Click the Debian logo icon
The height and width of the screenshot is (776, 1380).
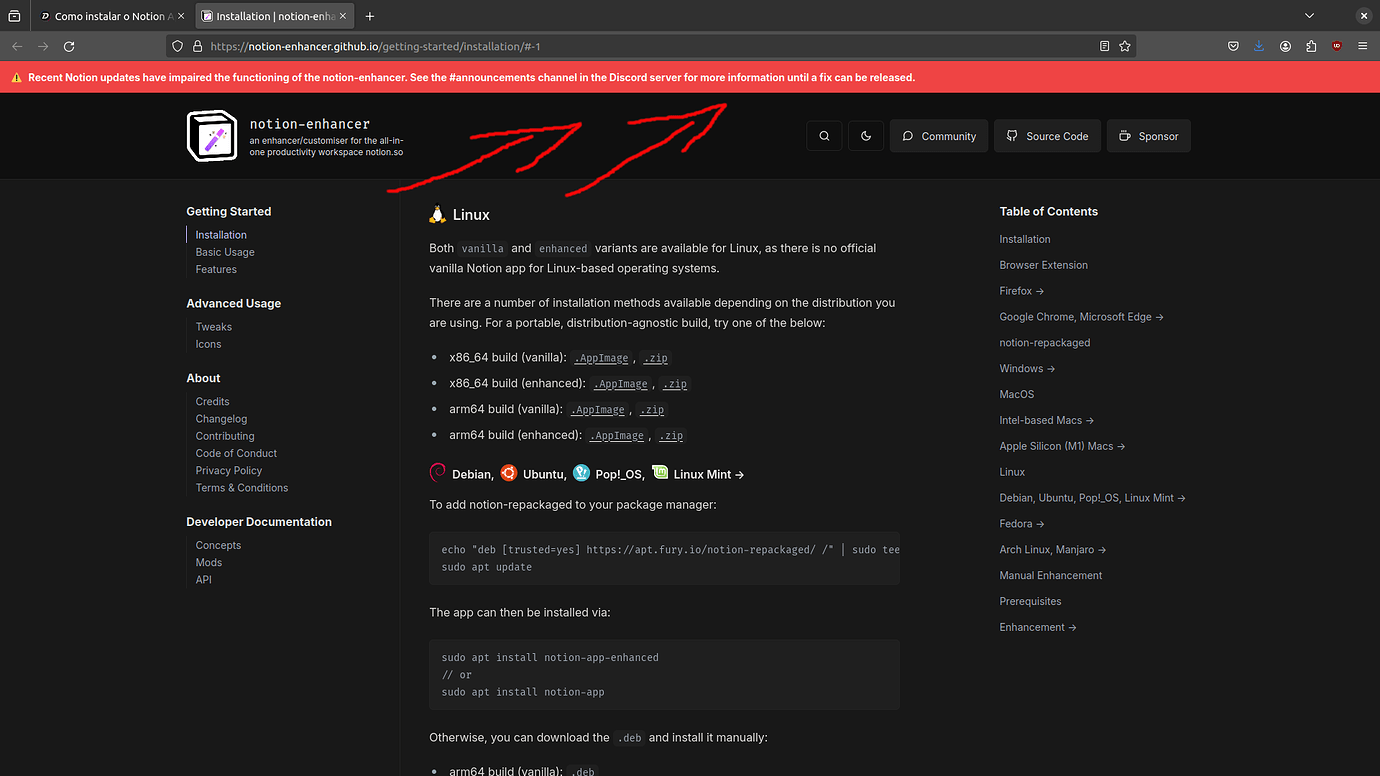[x=437, y=472]
